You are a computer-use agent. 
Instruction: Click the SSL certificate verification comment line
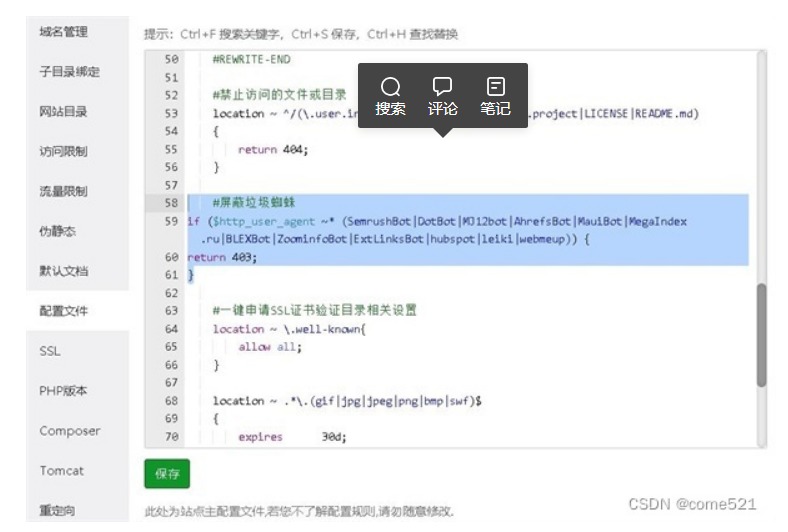[315, 310]
